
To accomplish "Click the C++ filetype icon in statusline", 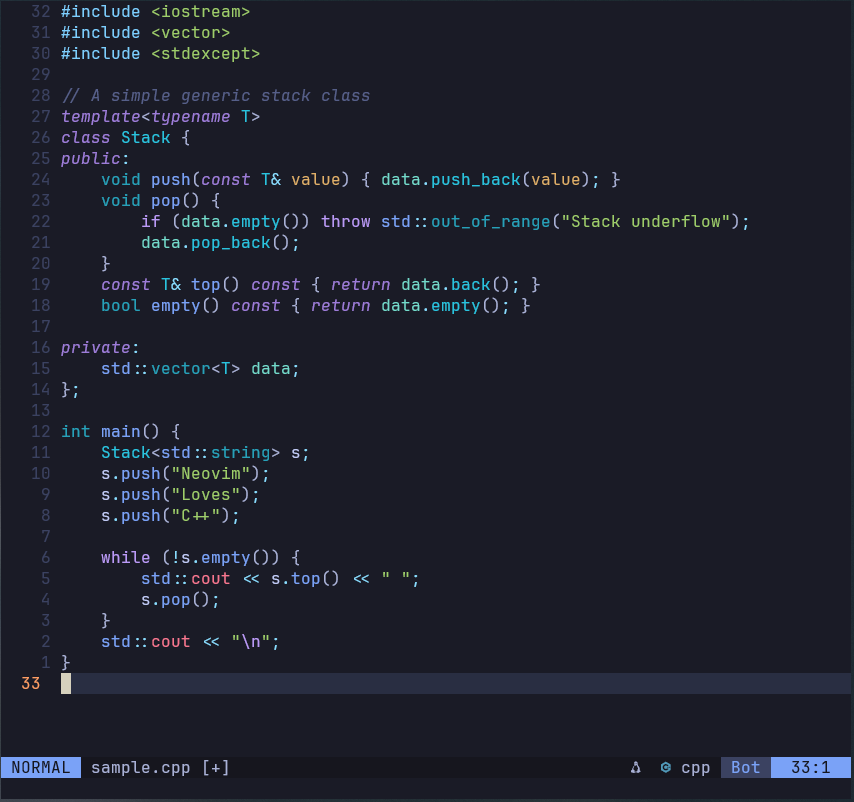I will click(x=665, y=768).
